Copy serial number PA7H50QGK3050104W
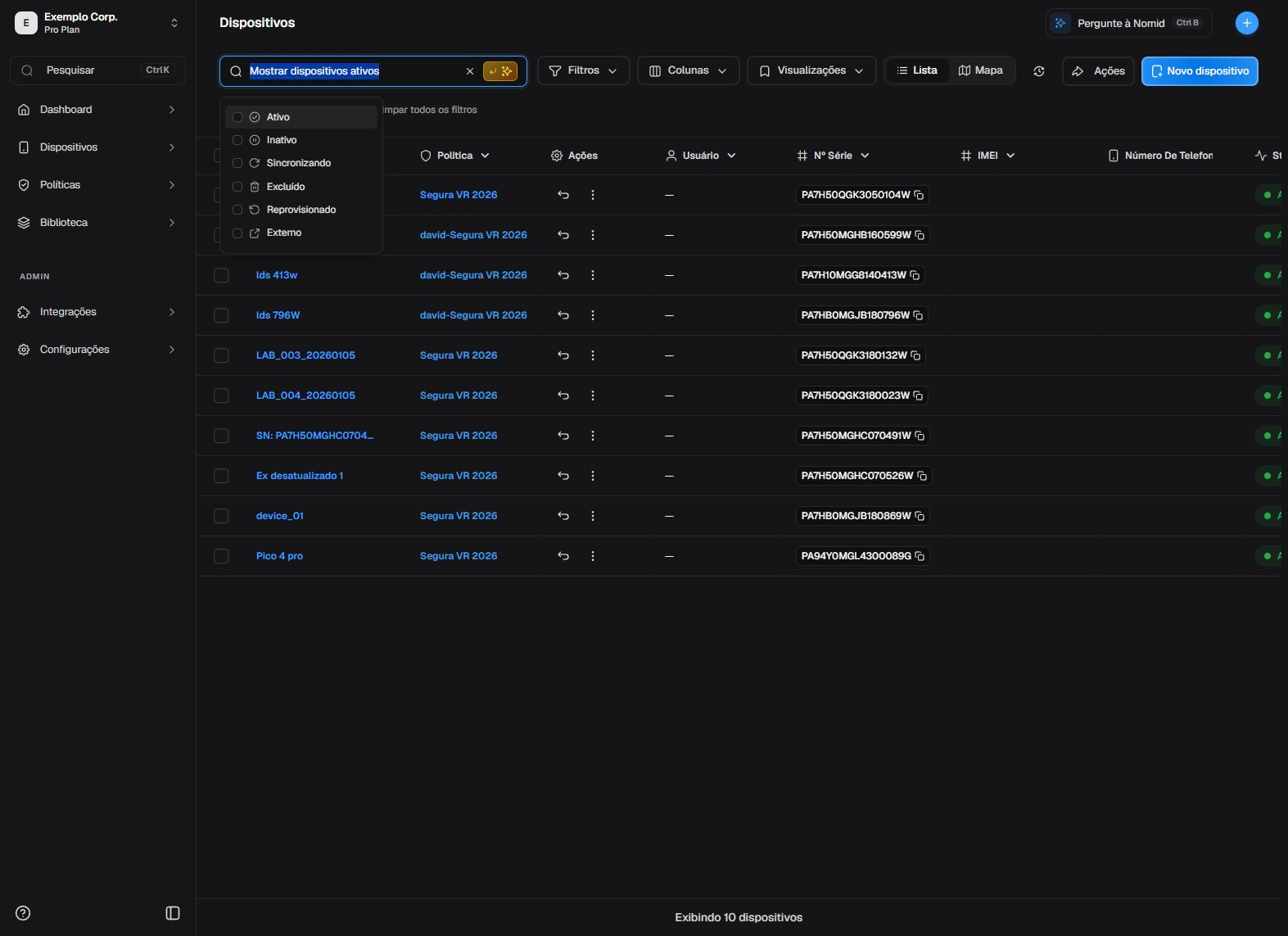This screenshot has width=1288, height=936. pyautogui.click(x=919, y=195)
